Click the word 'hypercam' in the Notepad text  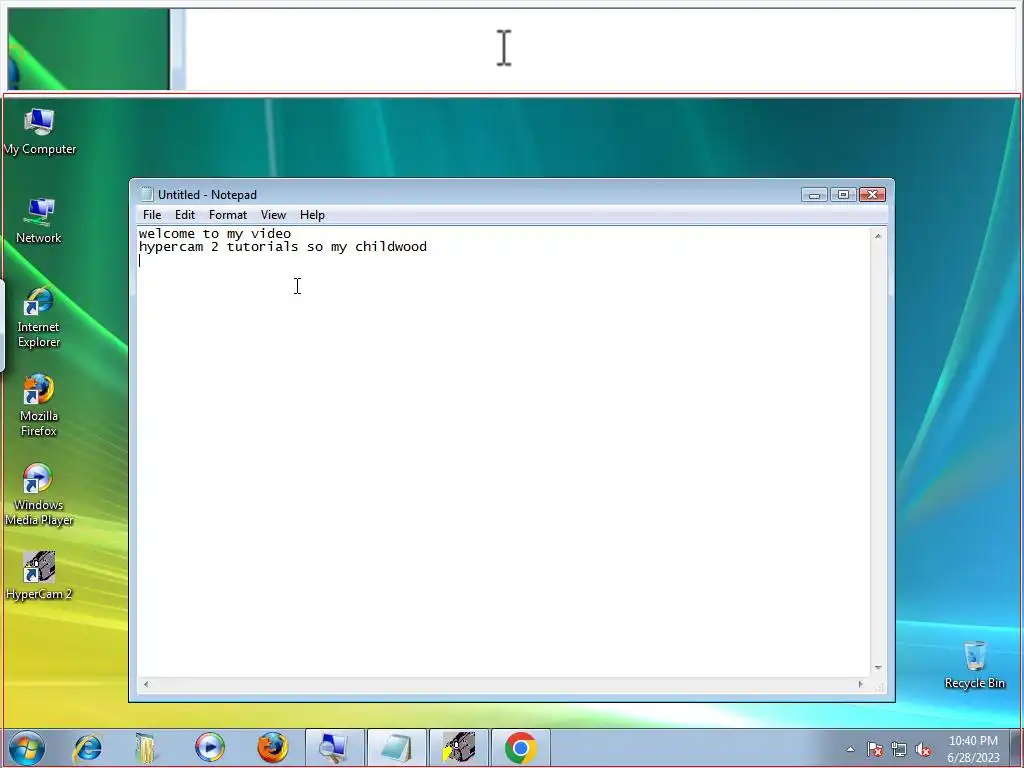pos(170,247)
